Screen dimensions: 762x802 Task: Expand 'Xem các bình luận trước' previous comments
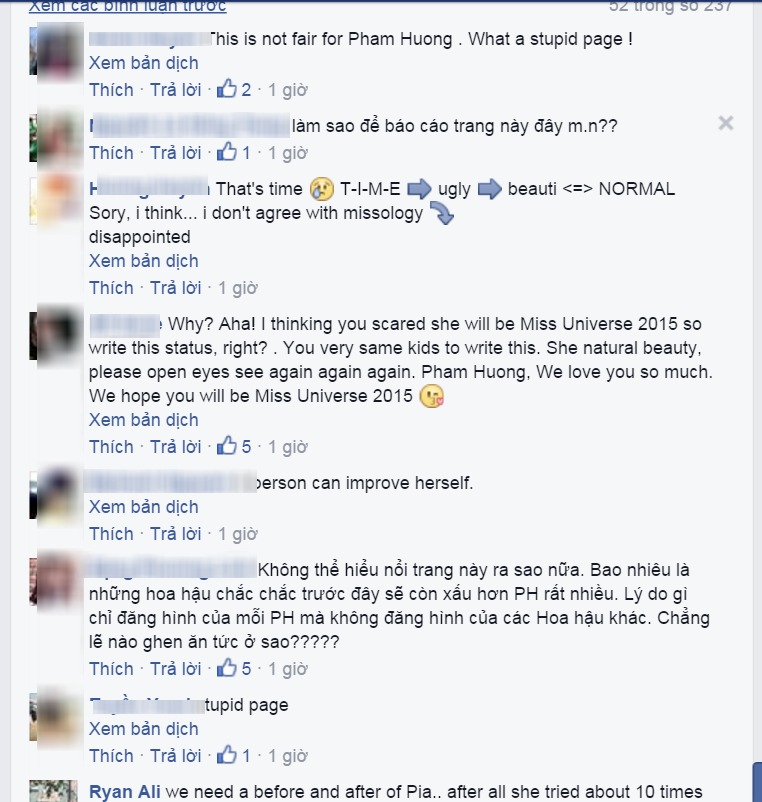coord(127,6)
